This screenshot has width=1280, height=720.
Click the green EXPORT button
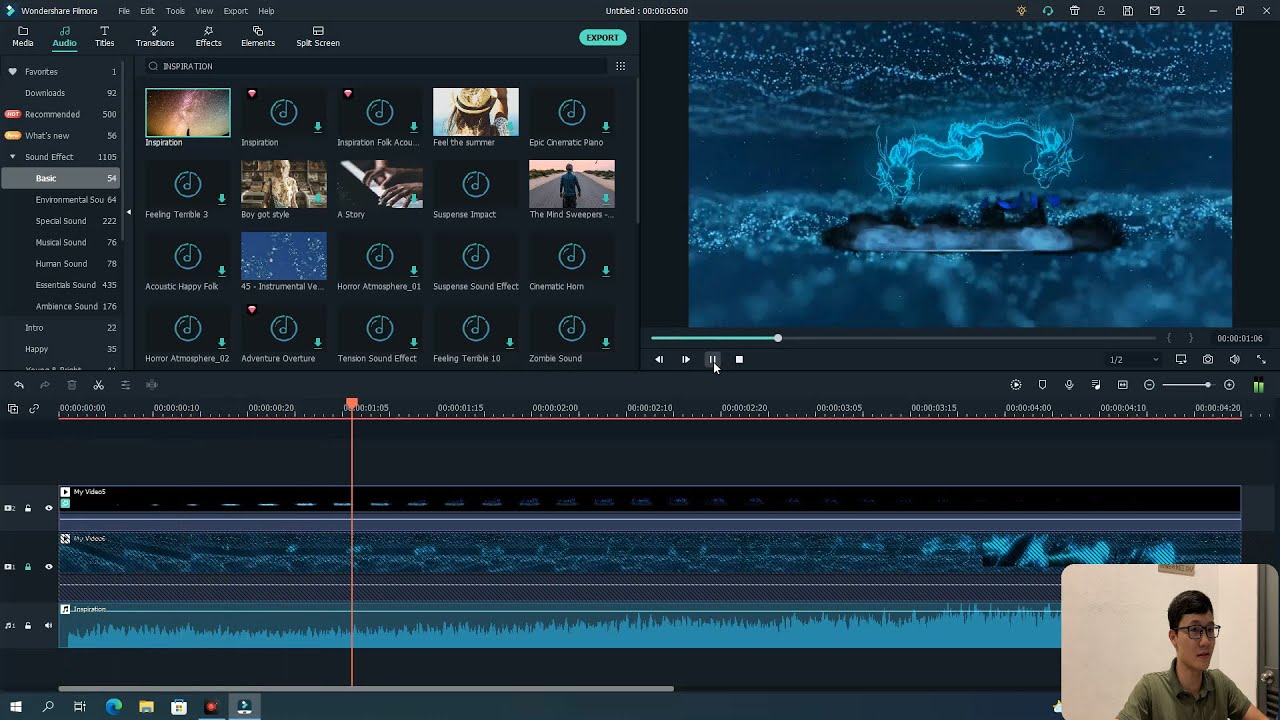[x=602, y=37]
